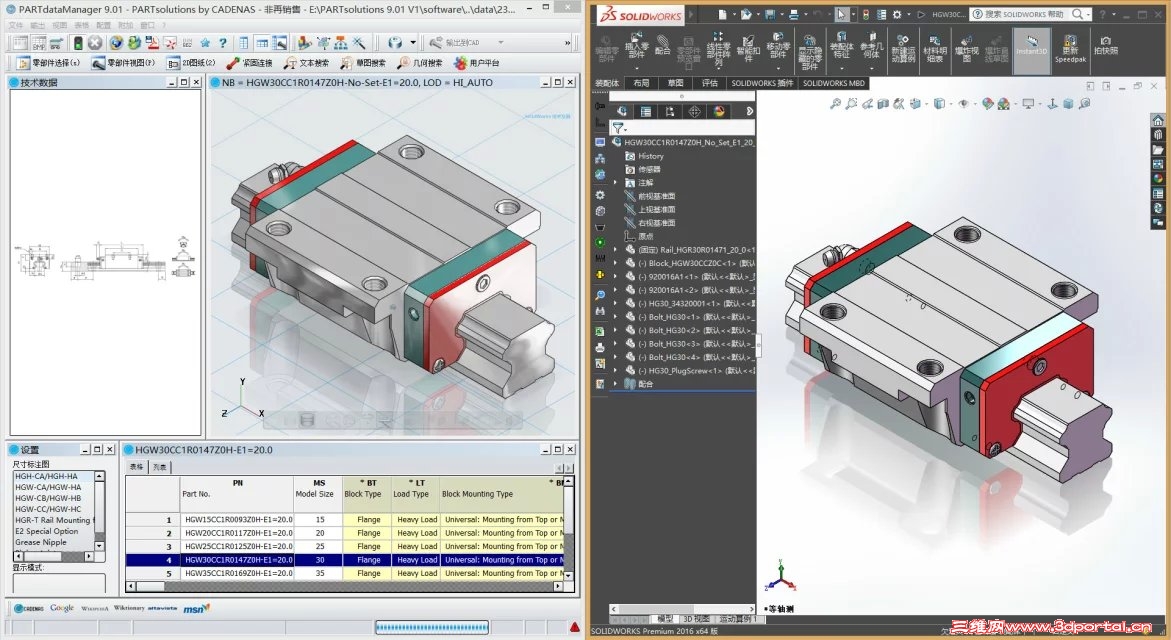
Task: Switch to the 列表 tab in table panel
Action: point(159,467)
